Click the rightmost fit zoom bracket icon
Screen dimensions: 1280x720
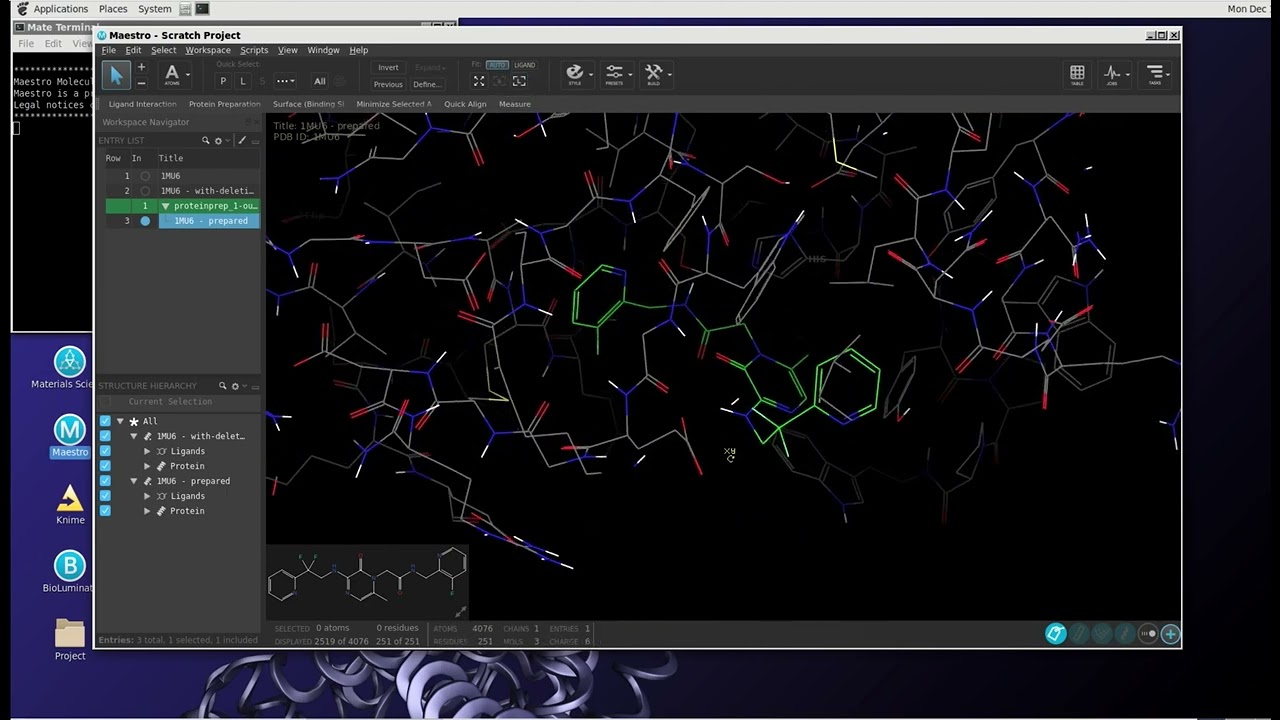pos(519,81)
